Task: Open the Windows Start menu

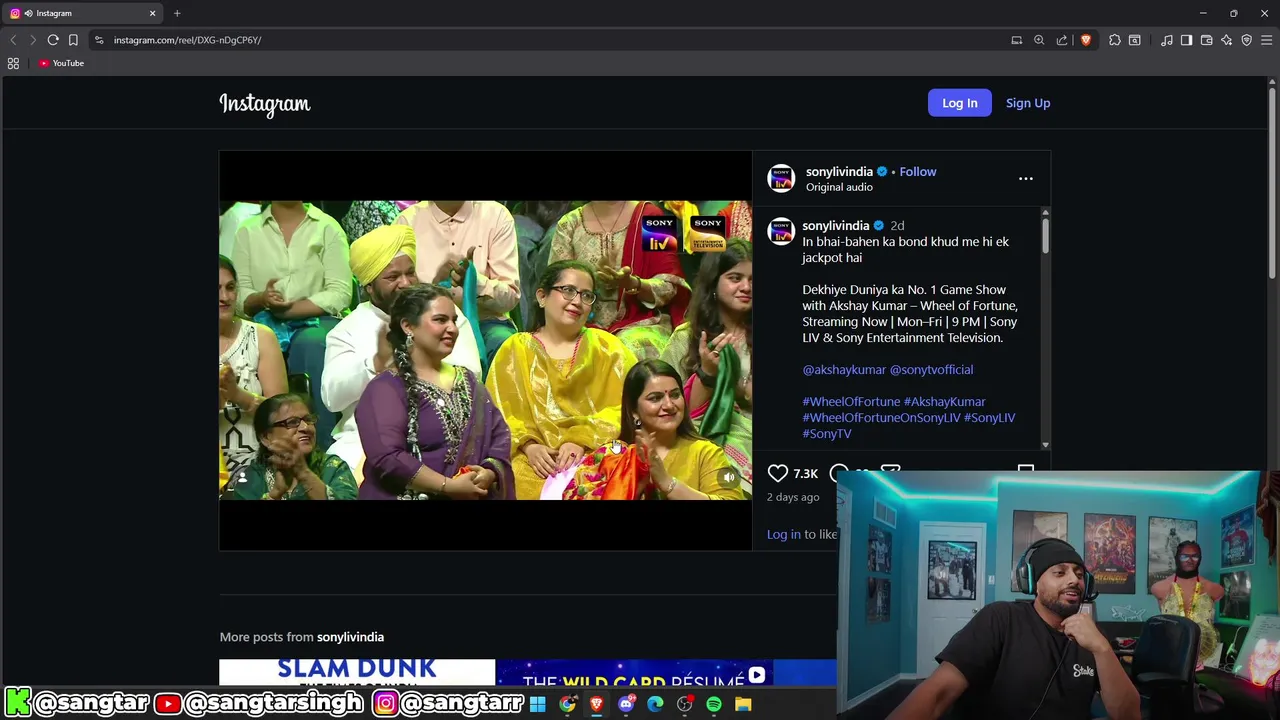Action: tap(538, 704)
